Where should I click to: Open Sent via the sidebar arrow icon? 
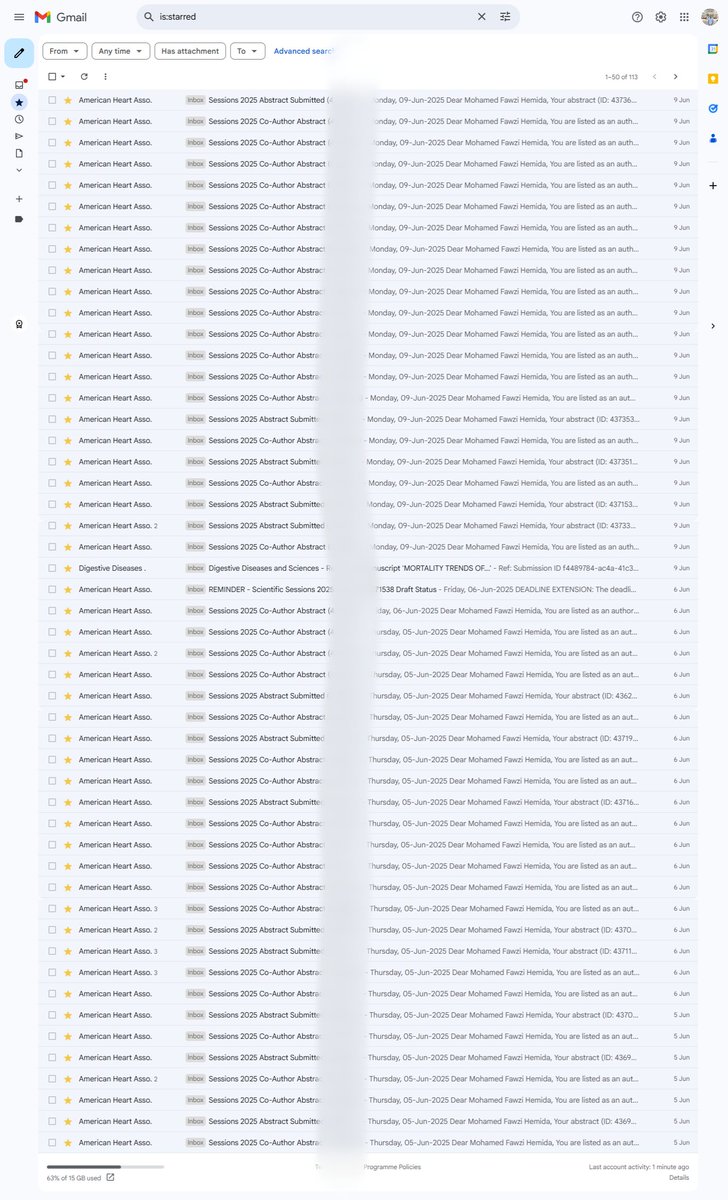[x=19, y=136]
